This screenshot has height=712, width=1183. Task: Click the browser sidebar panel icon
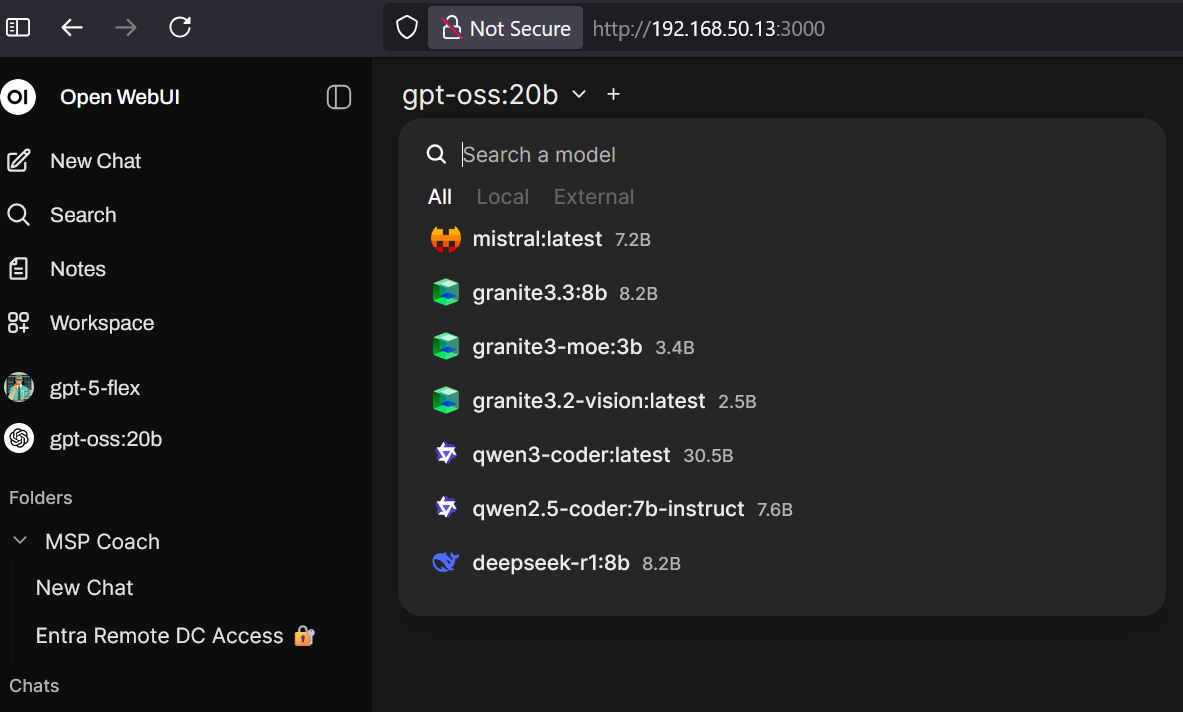18,28
